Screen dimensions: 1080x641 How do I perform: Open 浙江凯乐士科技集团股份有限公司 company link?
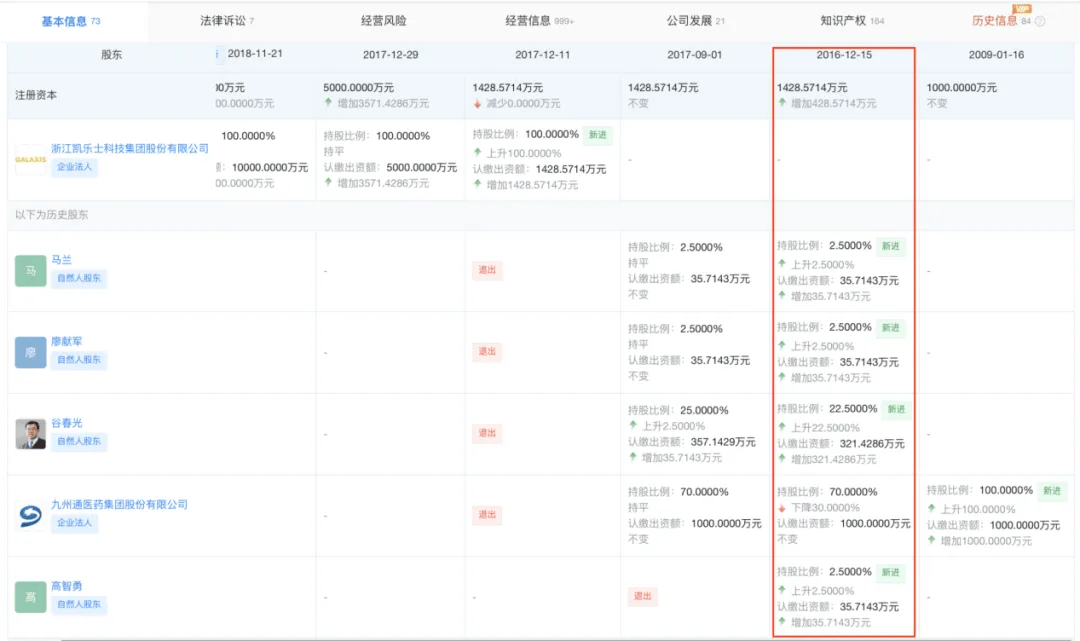(x=130, y=148)
